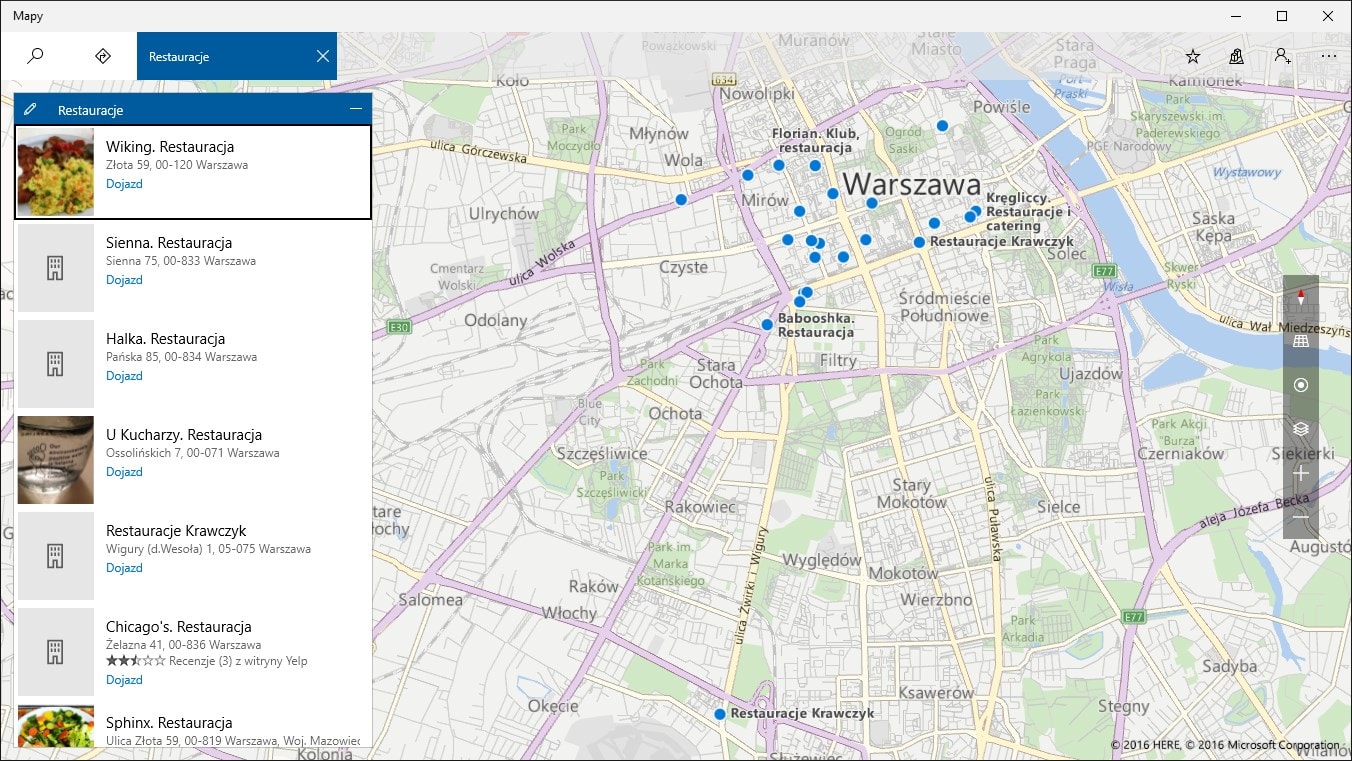This screenshot has width=1352, height=761.
Task: Open the more options ellipsis menu
Action: (x=1328, y=57)
